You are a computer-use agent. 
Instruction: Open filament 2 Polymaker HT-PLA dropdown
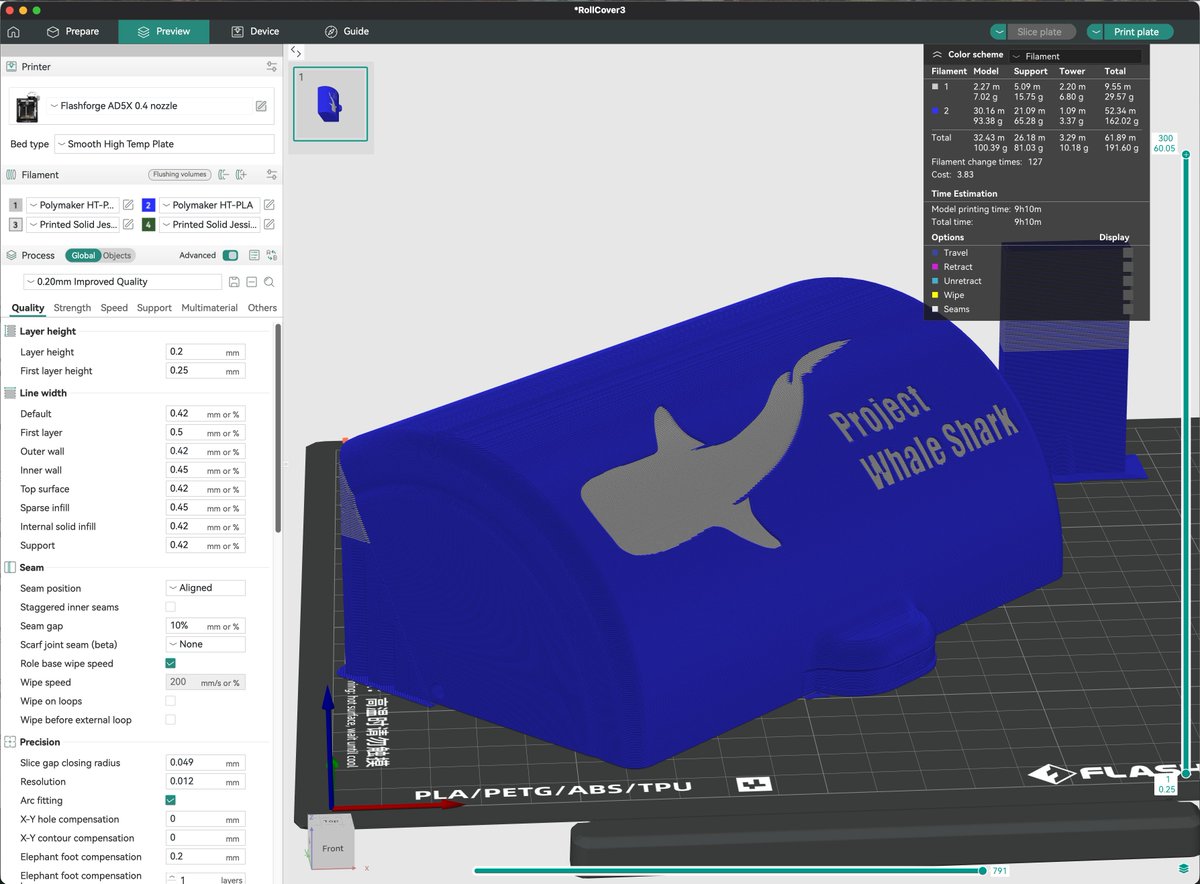210,205
